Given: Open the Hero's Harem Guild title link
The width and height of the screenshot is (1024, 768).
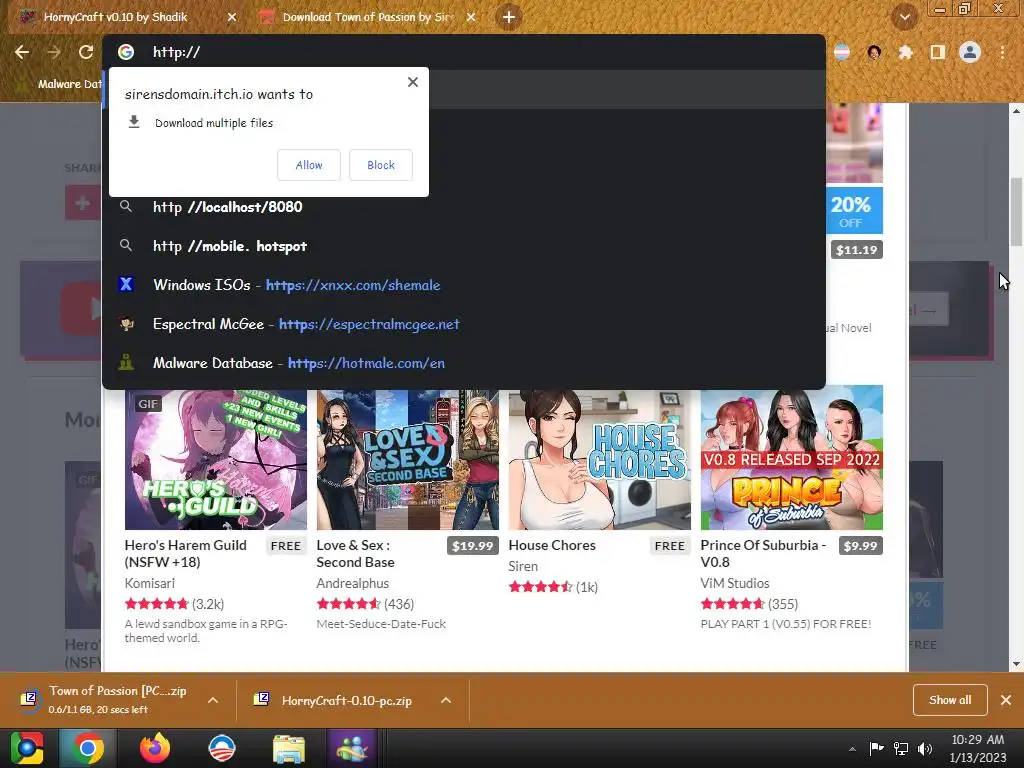Looking at the screenshot, I should 185,554.
